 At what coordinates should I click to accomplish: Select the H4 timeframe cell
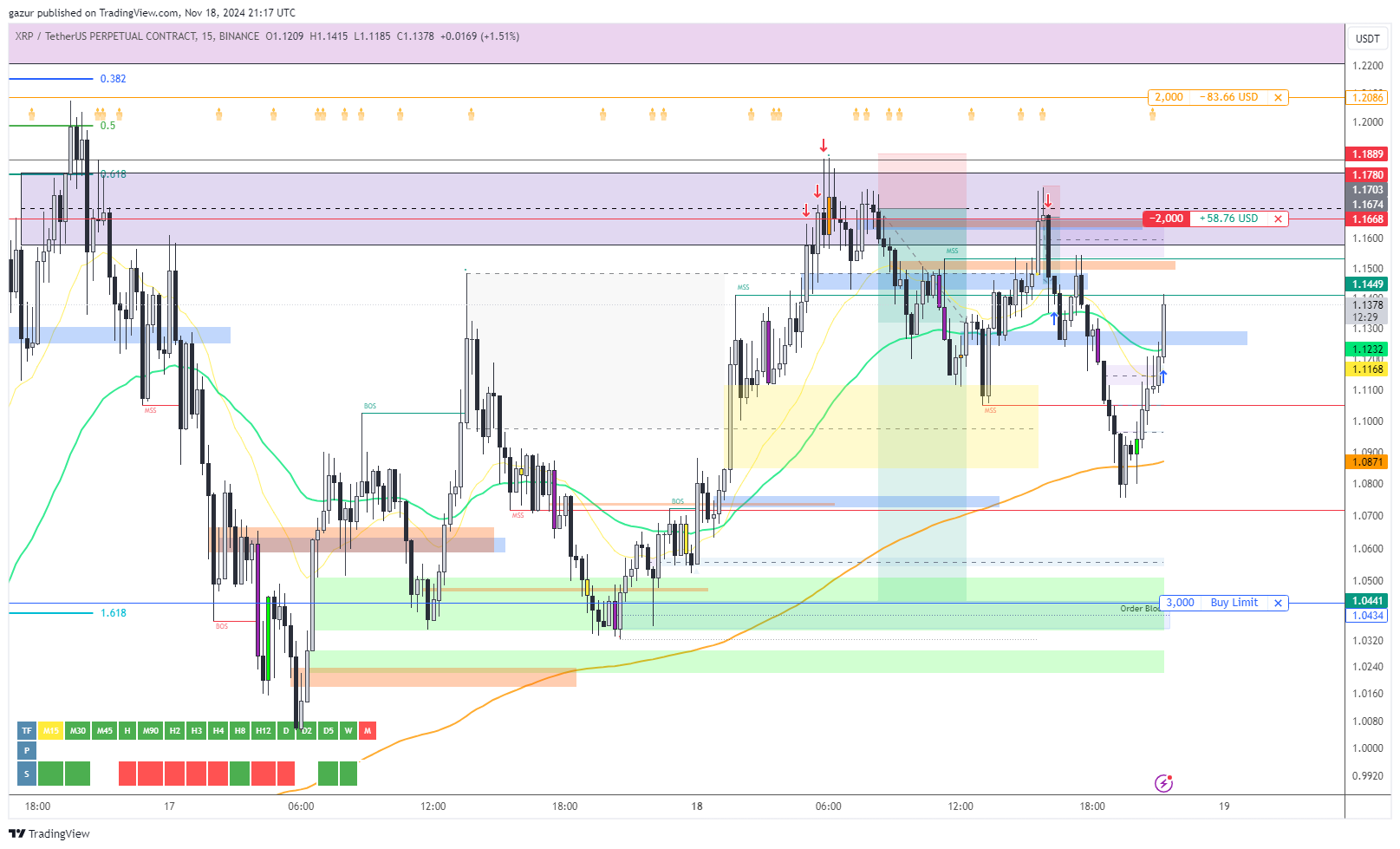tap(218, 730)
